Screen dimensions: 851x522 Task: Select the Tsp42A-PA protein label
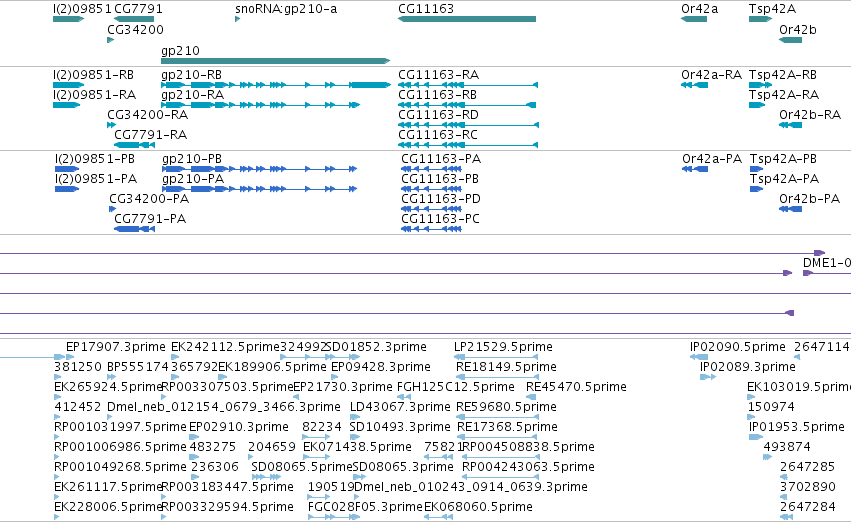tap(784, 179)
